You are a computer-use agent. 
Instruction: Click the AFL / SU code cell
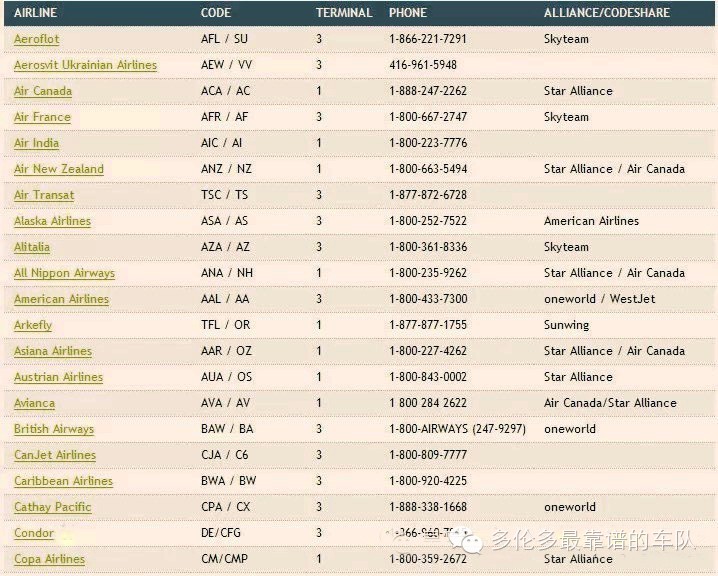[224, 39]
